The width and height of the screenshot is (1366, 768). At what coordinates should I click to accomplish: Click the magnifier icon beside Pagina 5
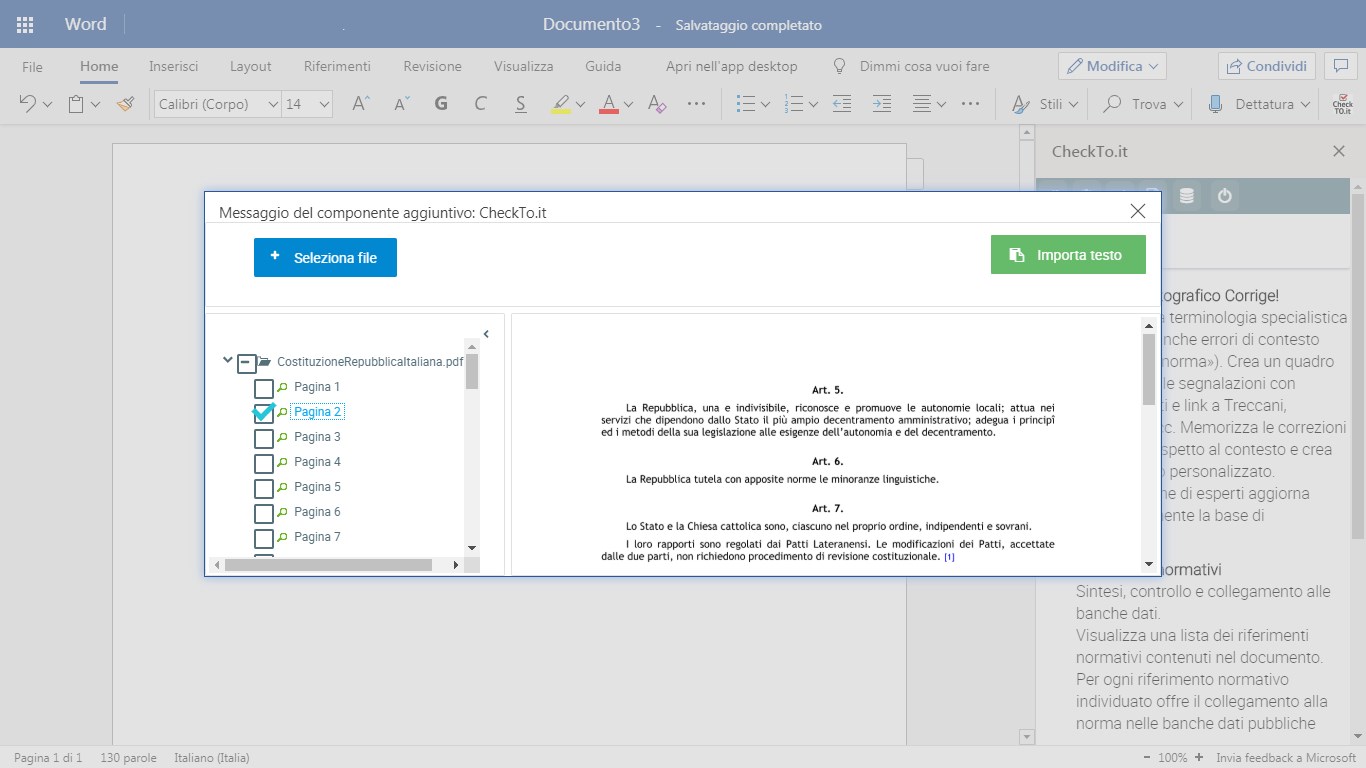click(x=283, y=487)
